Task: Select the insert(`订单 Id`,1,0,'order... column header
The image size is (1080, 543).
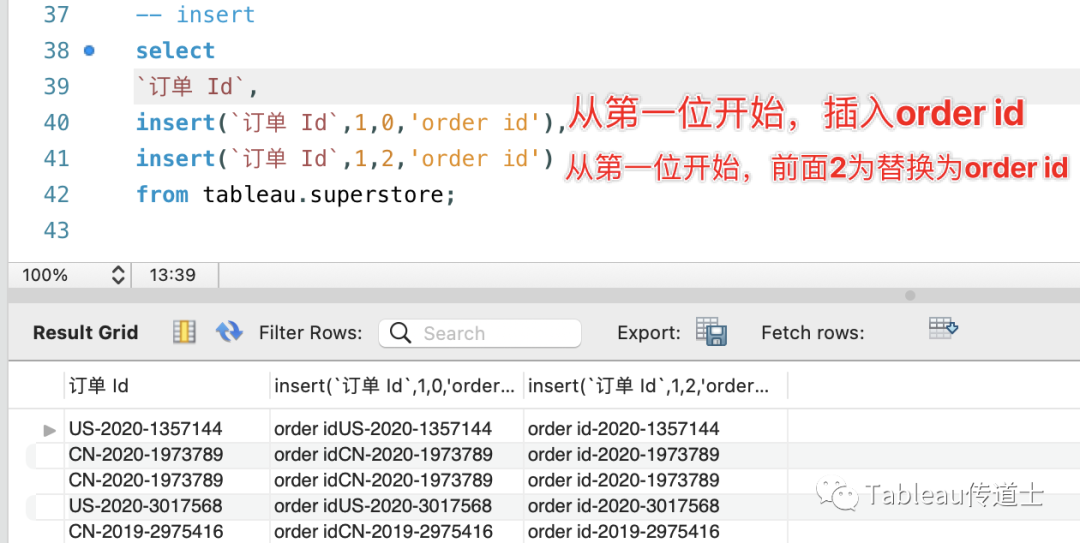Action: pyautogui.click(x=396, y=386)
